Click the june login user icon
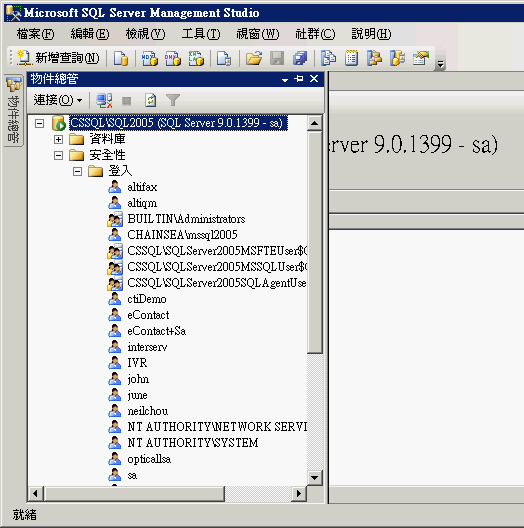Viewport: 524px width, 528px height. (114, 395)
